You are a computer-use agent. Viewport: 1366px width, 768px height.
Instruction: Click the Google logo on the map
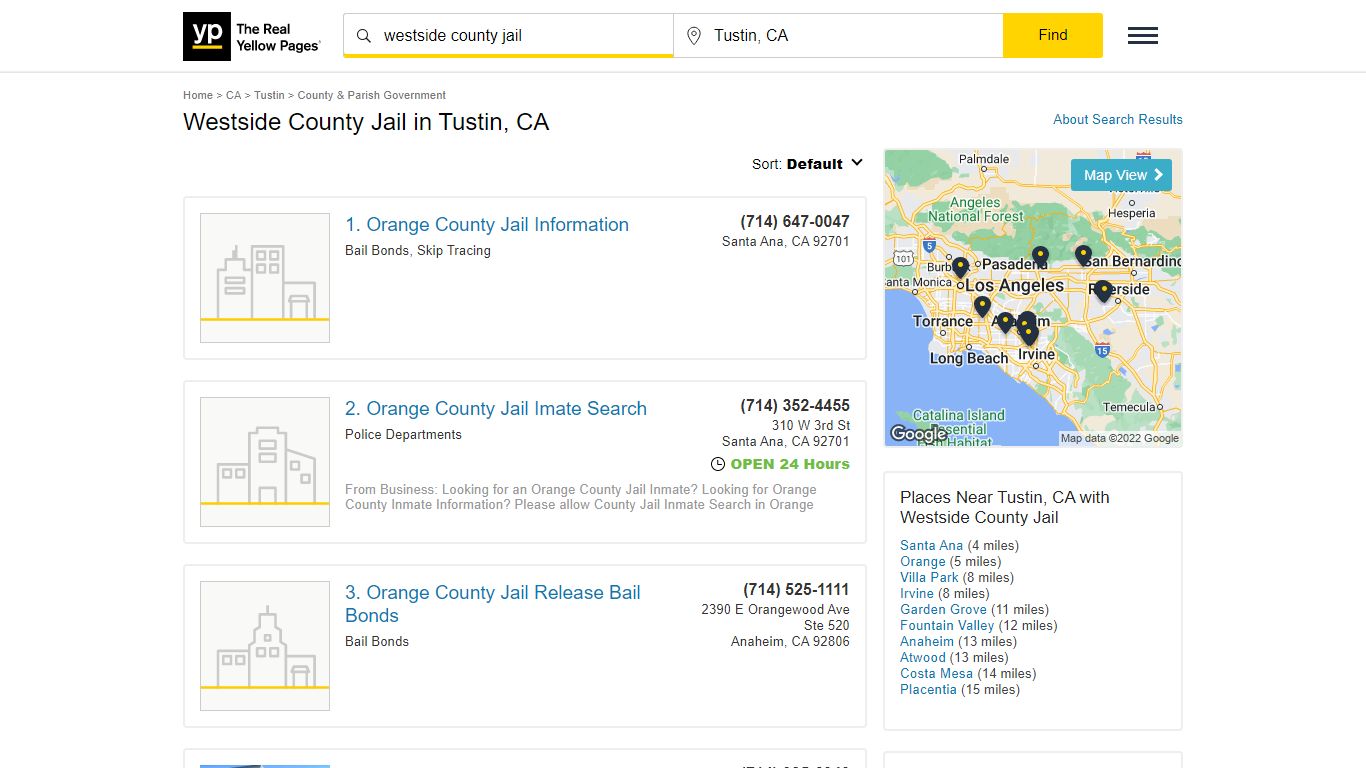918,434
